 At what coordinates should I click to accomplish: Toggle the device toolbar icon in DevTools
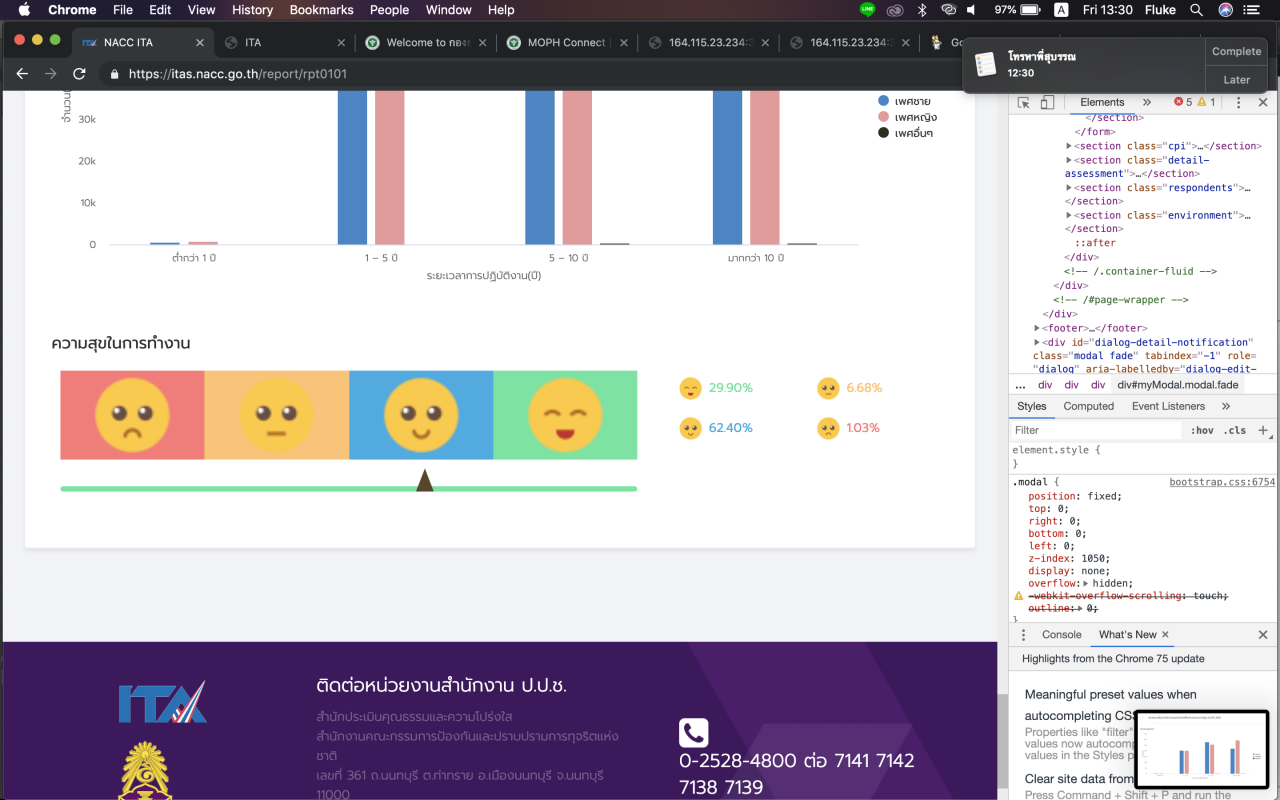pyautogui.click(x=1047, y=102)
